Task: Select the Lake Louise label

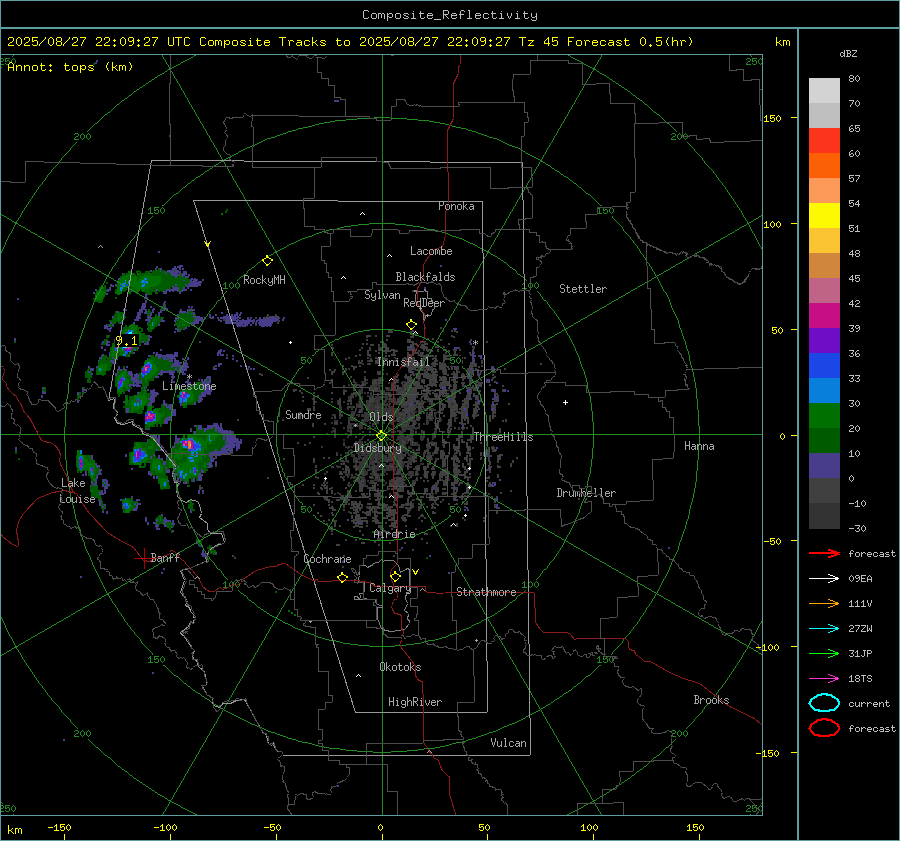Action: pos(77,491)
